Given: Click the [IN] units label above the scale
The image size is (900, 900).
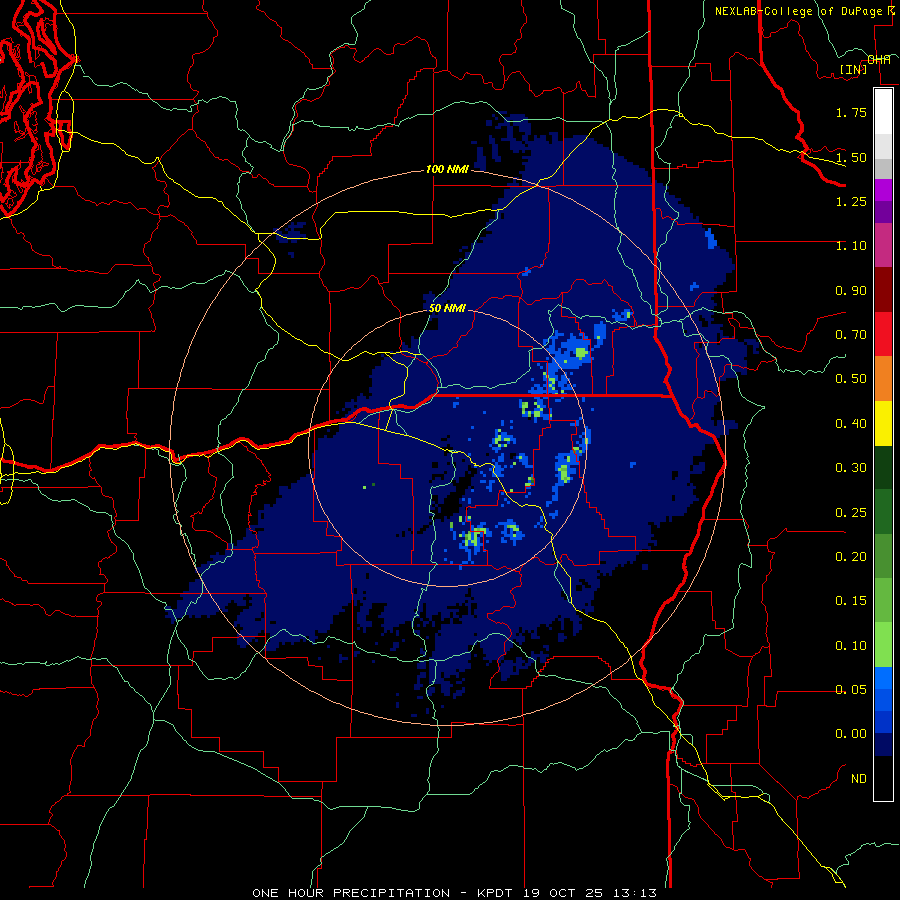Looking at the screenshot, I should click(x=853, y=69).
